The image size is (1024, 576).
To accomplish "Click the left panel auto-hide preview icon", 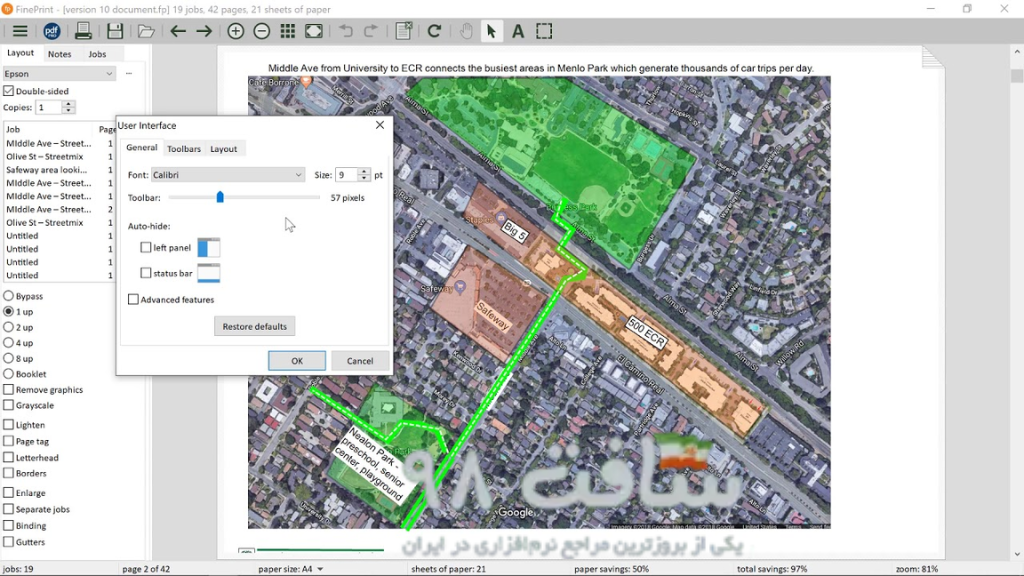I will (209, 248).
